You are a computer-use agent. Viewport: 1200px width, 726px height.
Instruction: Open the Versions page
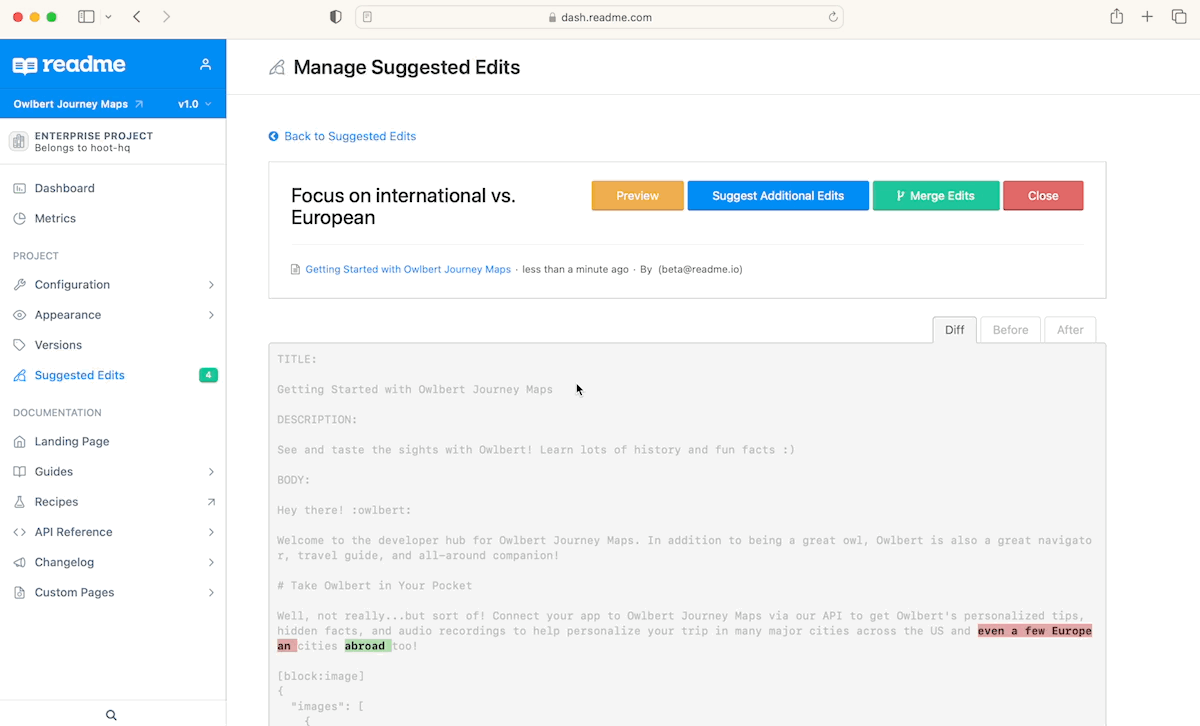(x=58, y=345)
